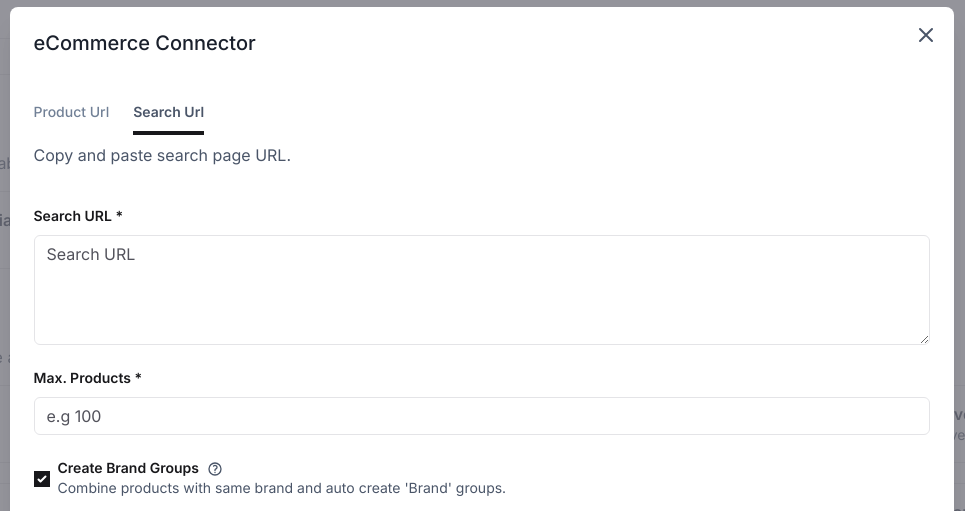Click the 'Create Brand Groups' label text
965x511 pixels.
click(128, 468)
